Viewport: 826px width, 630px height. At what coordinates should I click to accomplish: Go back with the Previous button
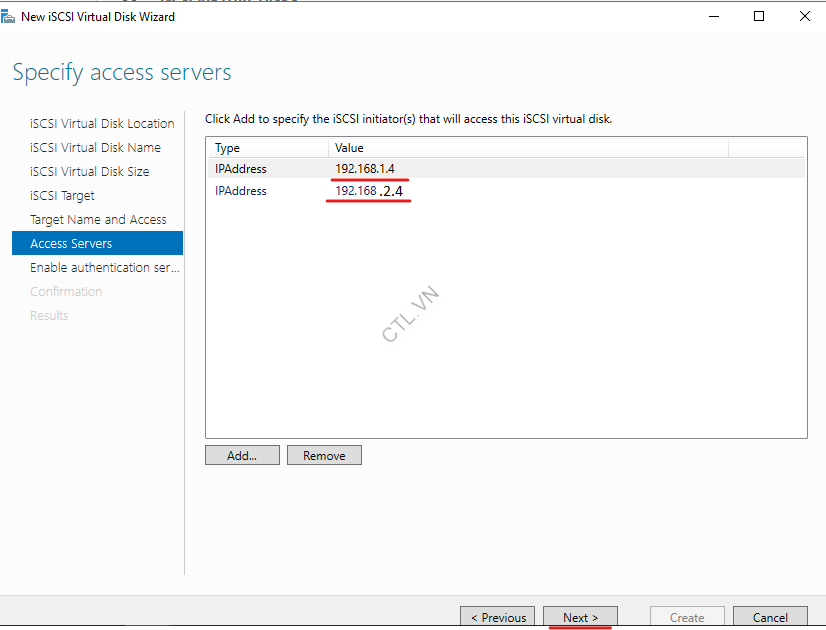coord(497,617)
